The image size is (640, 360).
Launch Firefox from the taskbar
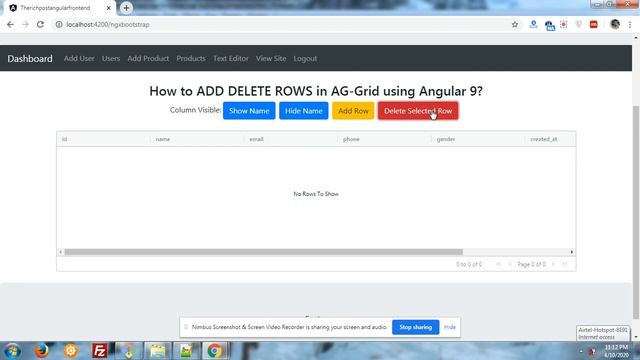click(x=42, y=351)
